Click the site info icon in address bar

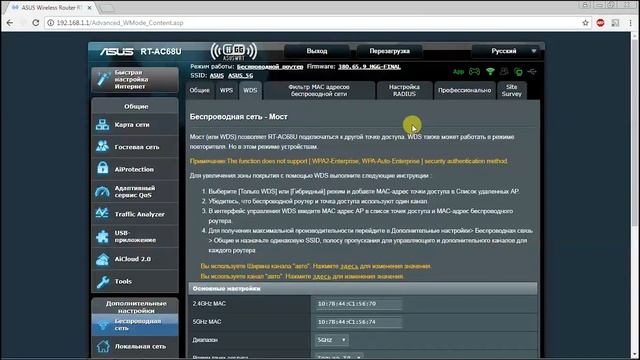(x=51, y=23)
